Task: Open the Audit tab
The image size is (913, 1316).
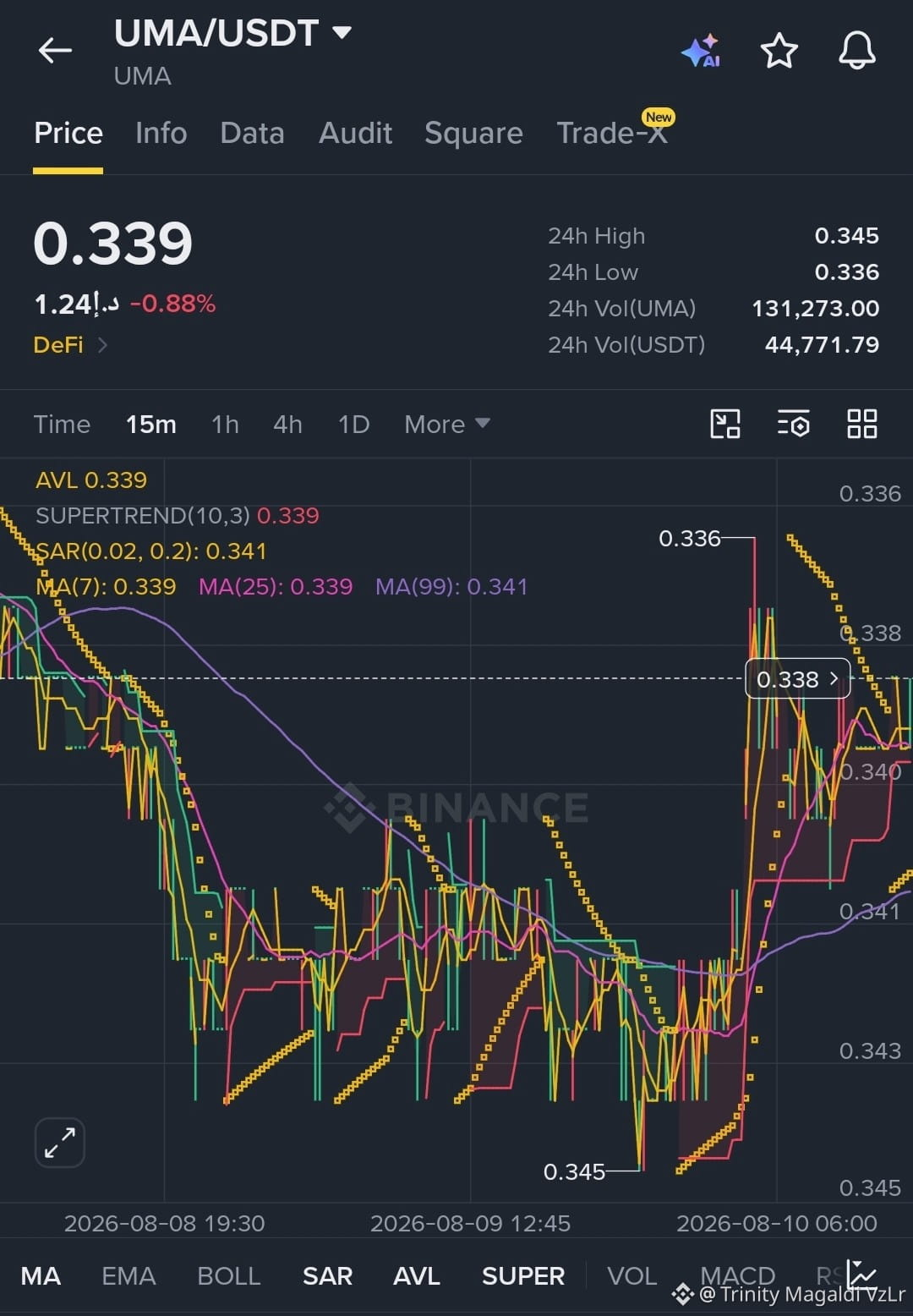Action: 355,133
